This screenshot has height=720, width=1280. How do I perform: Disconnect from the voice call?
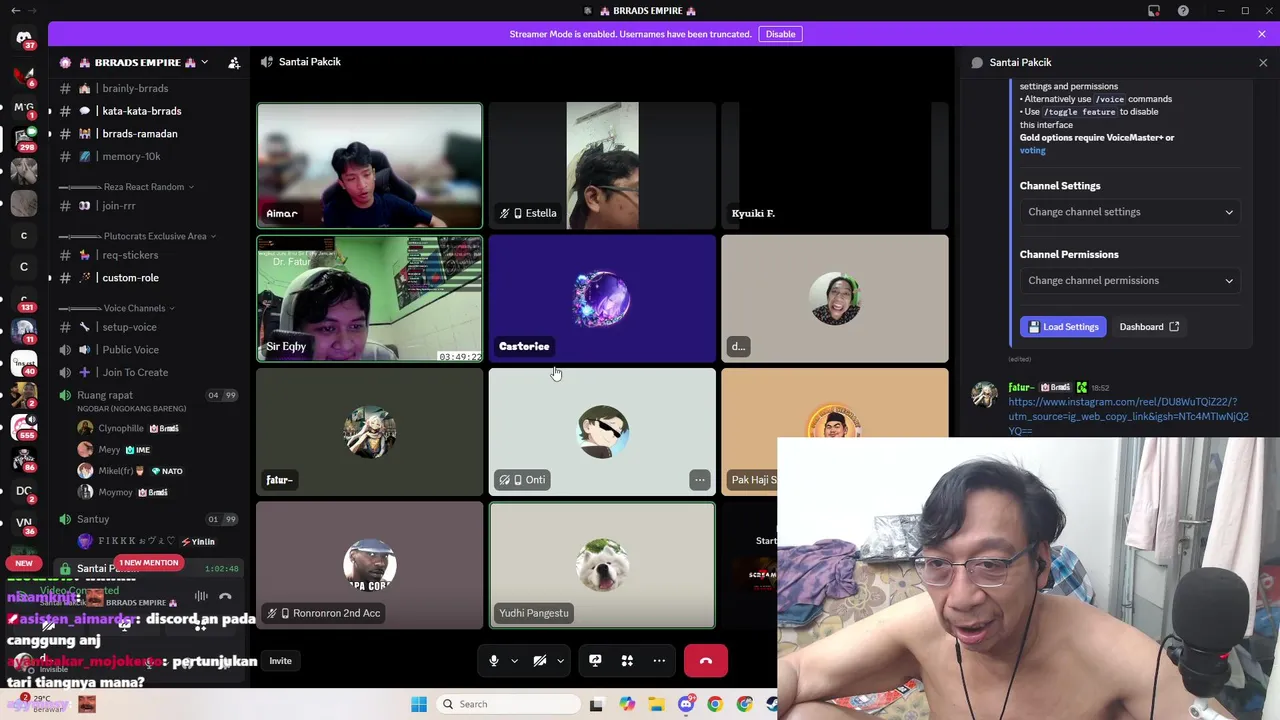click(x=706, y=661)
